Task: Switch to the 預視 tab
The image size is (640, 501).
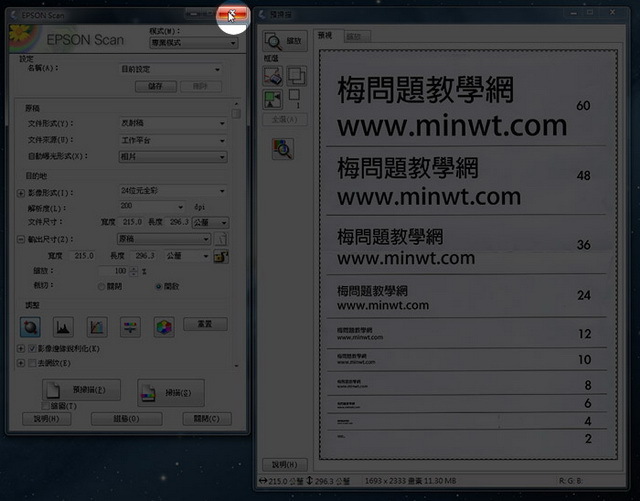Action: pos(328,36)
